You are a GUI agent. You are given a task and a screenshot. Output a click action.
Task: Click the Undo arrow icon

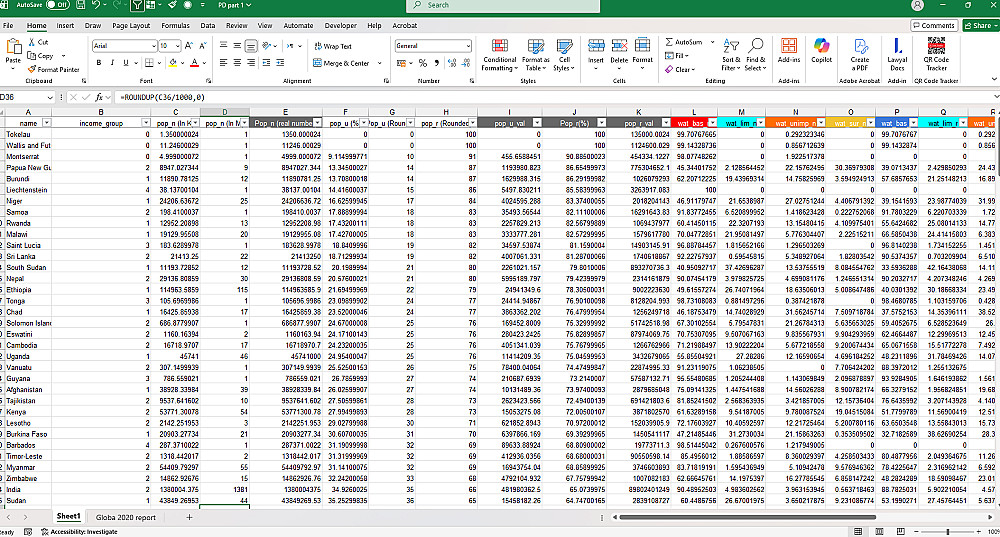coord(96,5)
